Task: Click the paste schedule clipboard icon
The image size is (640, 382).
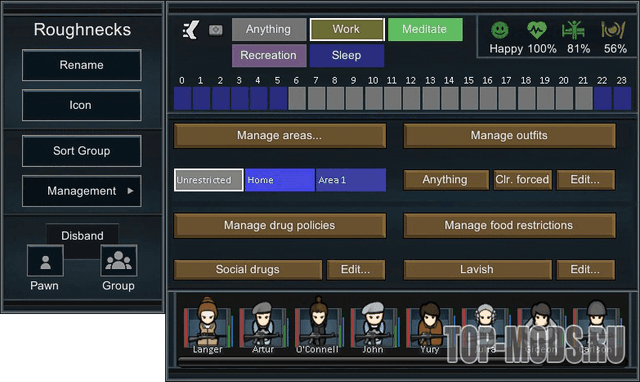Action: (216, 30)
